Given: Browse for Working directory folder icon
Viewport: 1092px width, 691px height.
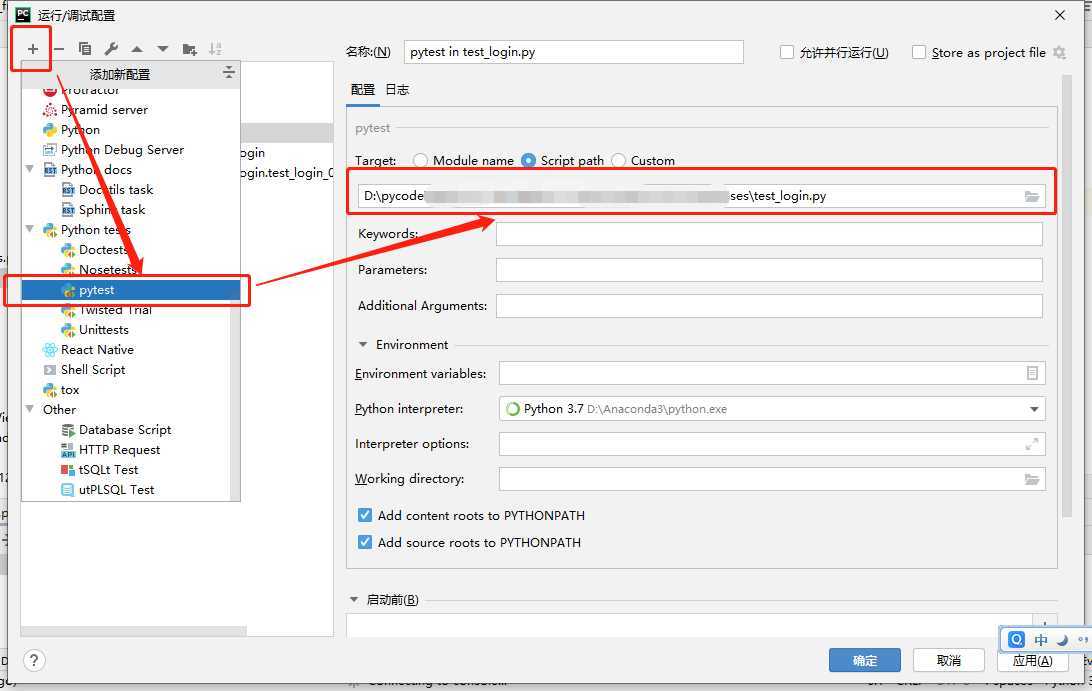Looking at the screenshot, I should point(1031,479).
